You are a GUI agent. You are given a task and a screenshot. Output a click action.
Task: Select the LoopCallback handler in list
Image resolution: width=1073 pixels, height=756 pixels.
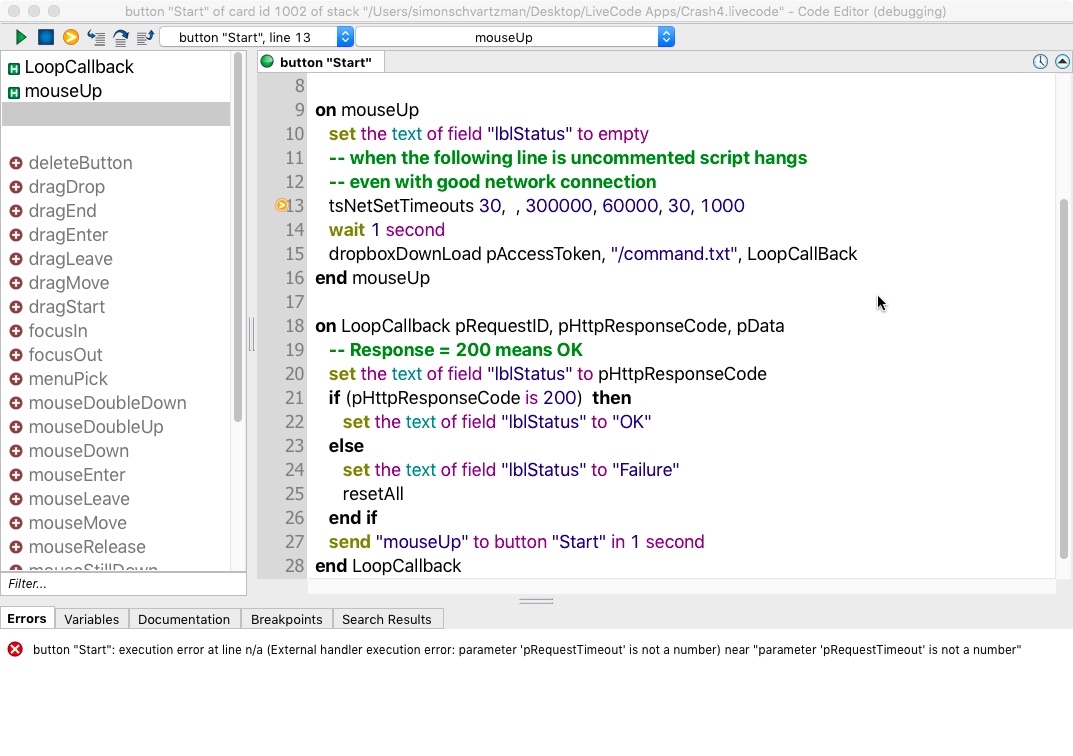pyautogui.click(x=78, y=67)
